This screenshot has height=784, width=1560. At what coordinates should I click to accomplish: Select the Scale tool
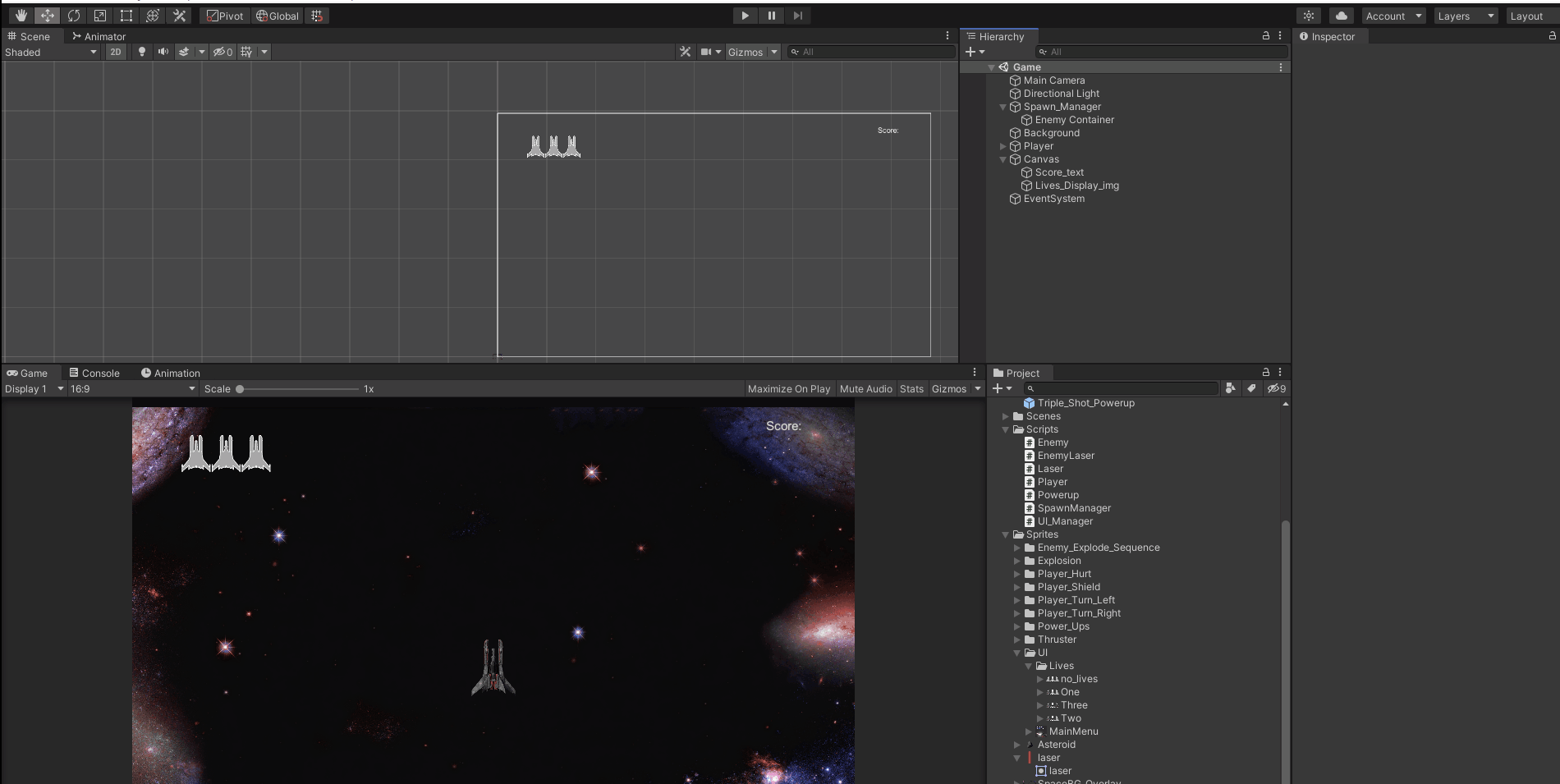(x=99, y=16)
